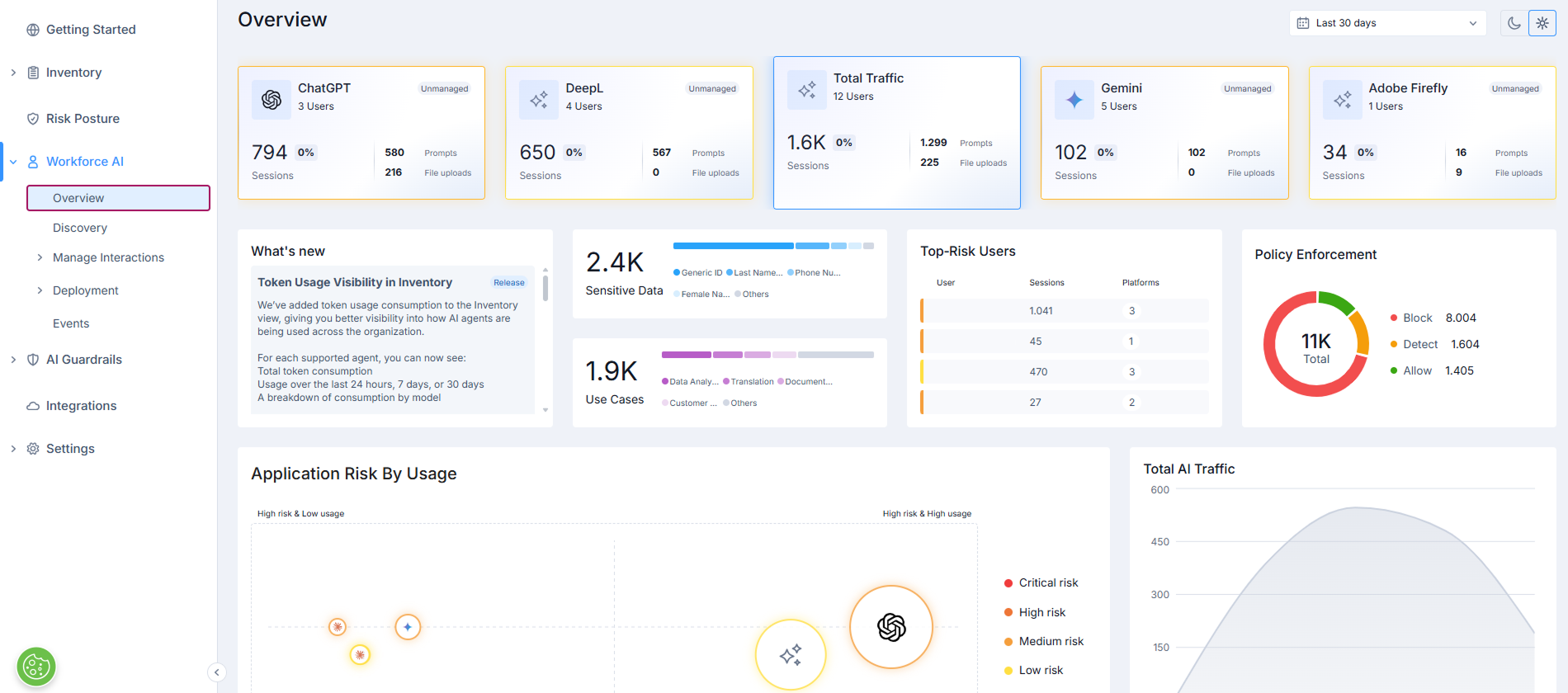Click the Policy Enforcement donut chart
Viewport: 1568px width, 693px height.
1316,344
